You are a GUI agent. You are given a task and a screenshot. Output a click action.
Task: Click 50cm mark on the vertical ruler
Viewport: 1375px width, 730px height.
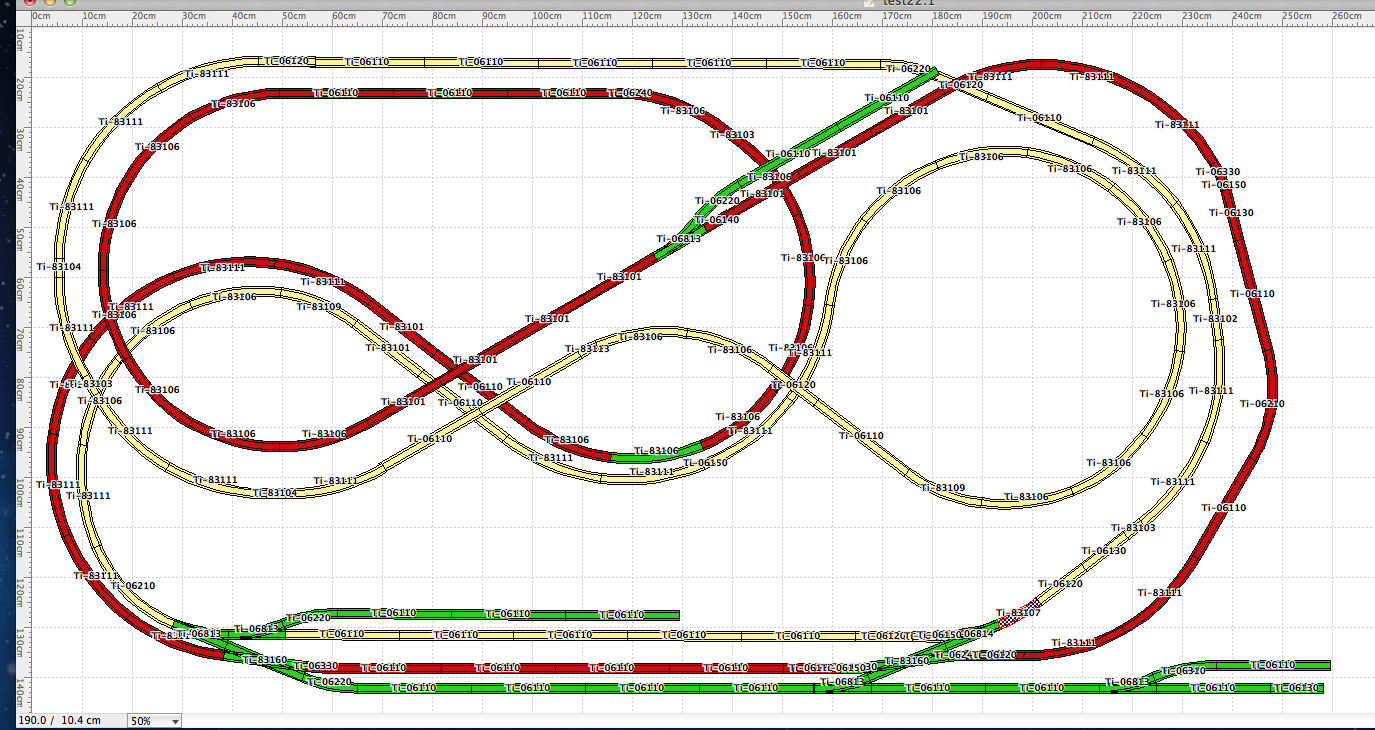coord(22,241)
